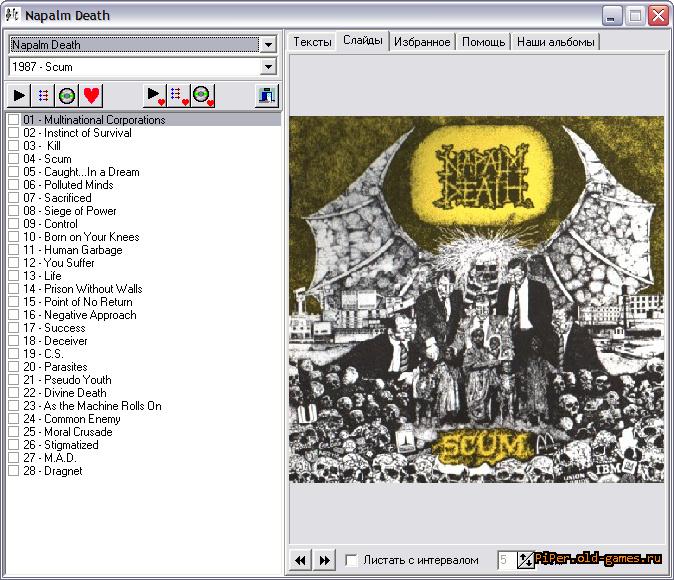Viewport: 674px width, 580px height.
Task: Switch to the Наши альбомы tab
Action: pos(556,42)
